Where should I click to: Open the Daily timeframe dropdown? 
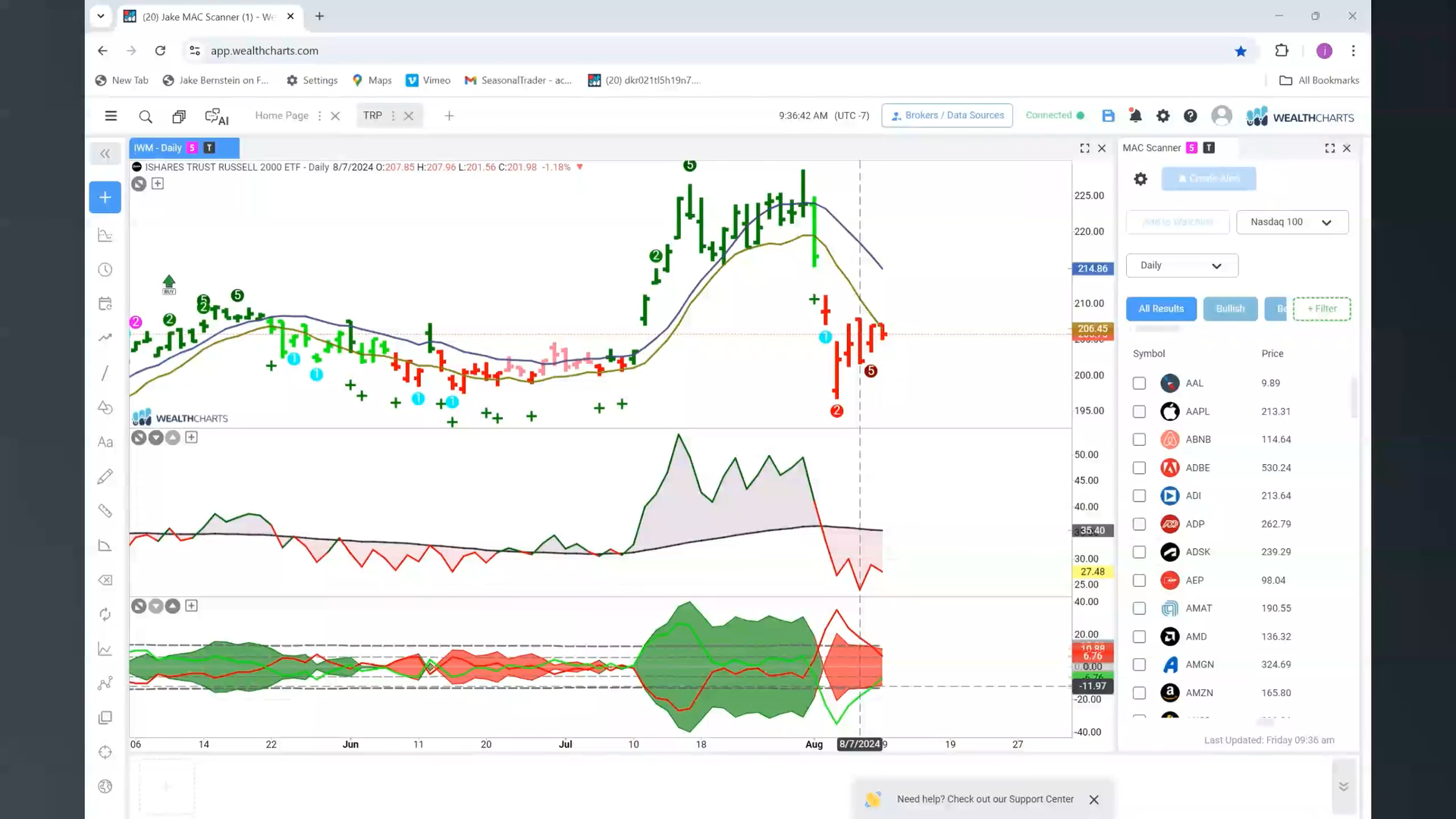(x=1181, y=265)
